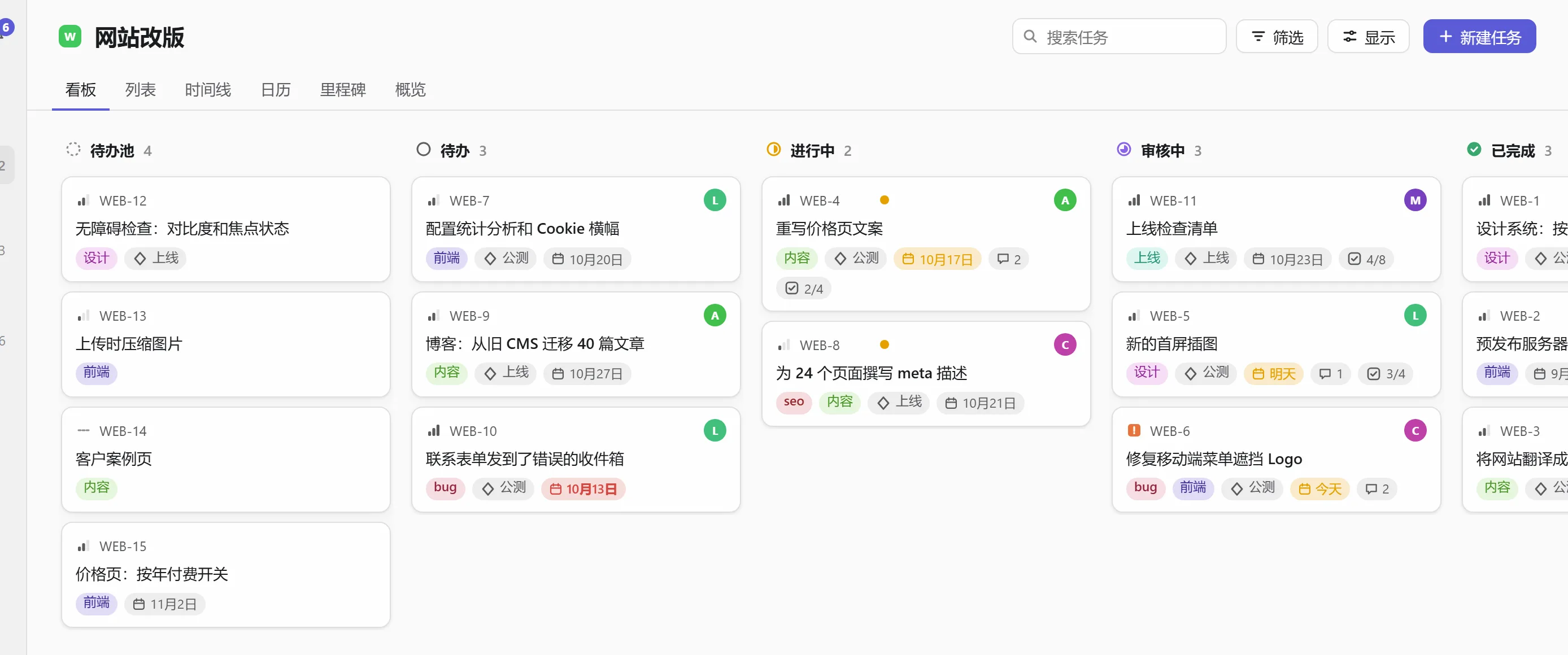Click the L assignee avatar on WEB-7
Screen dimensions: 1568x655
tap(715, 200)
